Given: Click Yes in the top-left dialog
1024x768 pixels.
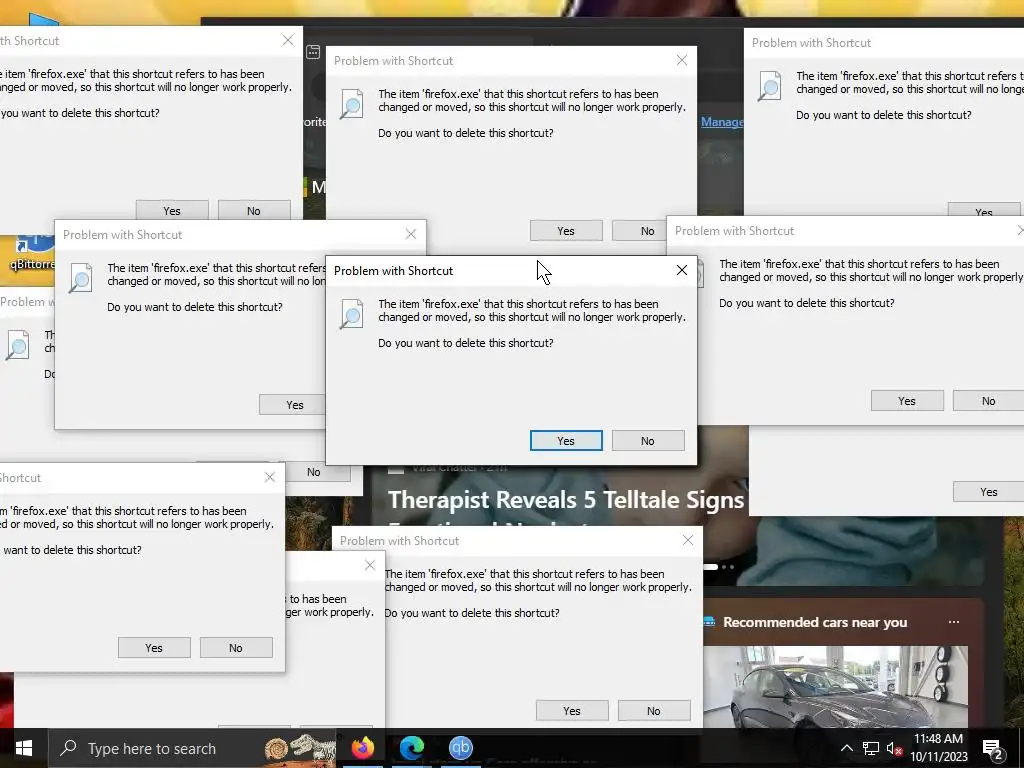Looking at the screenshot, I should (172, 210).
